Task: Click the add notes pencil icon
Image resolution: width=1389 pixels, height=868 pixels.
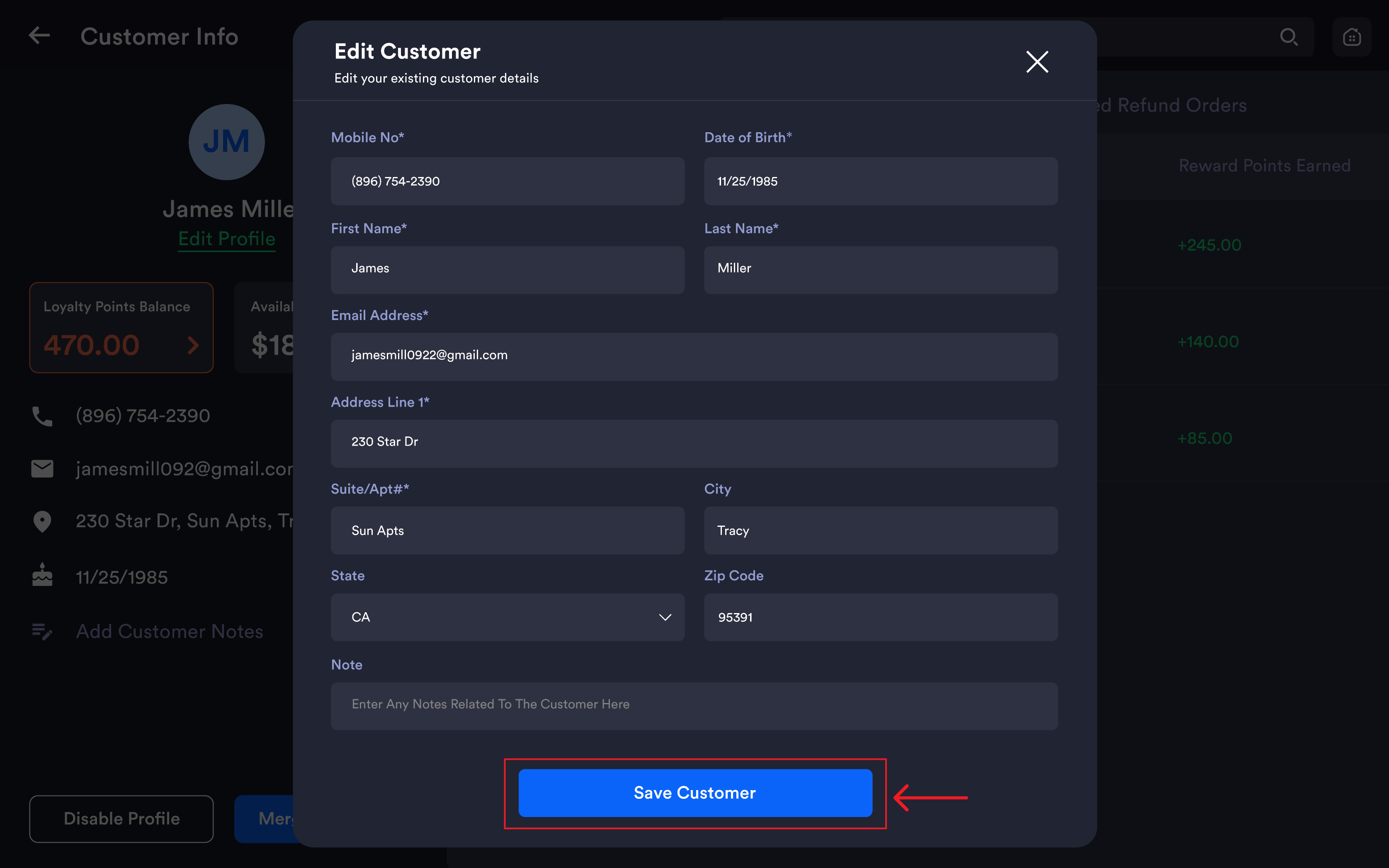Action: [x=42, y=631]
